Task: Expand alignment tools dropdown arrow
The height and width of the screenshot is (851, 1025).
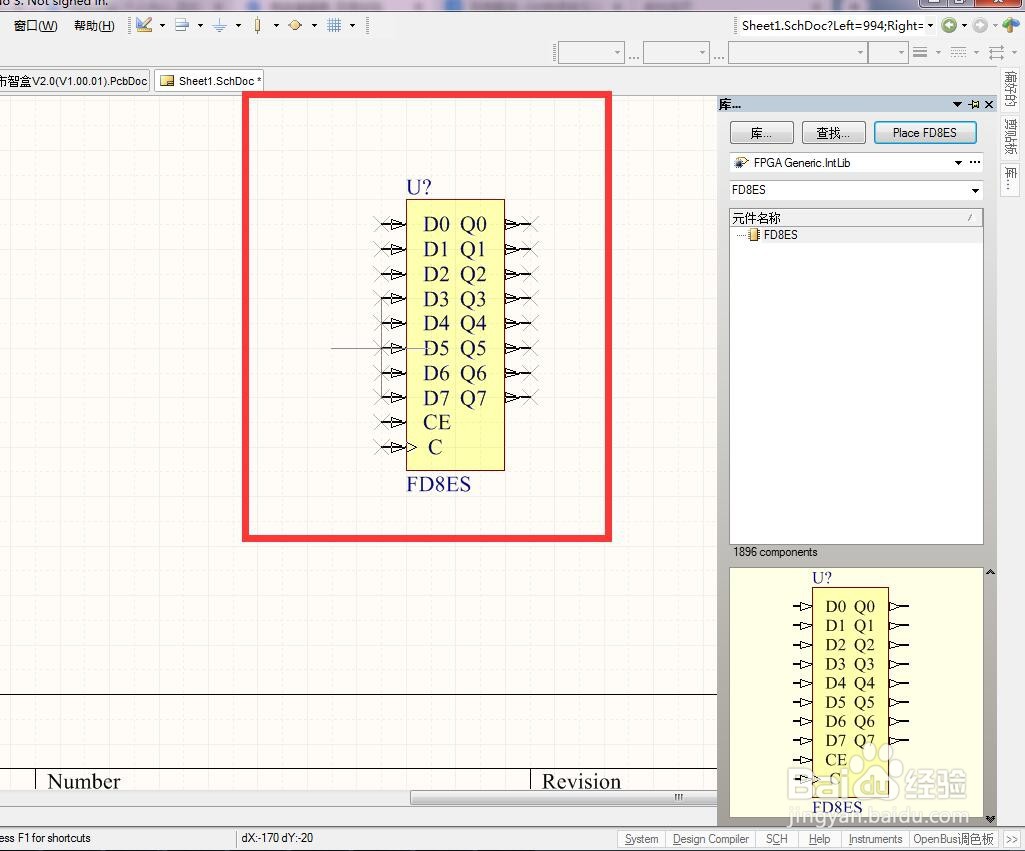Action: pos(200,25)
